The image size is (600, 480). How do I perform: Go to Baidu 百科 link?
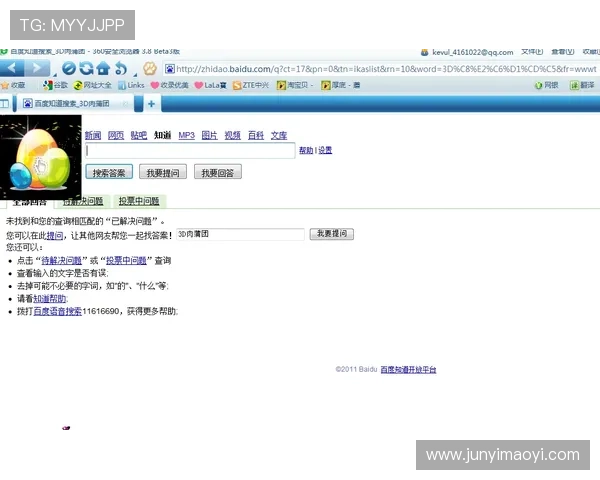[256, 135]
